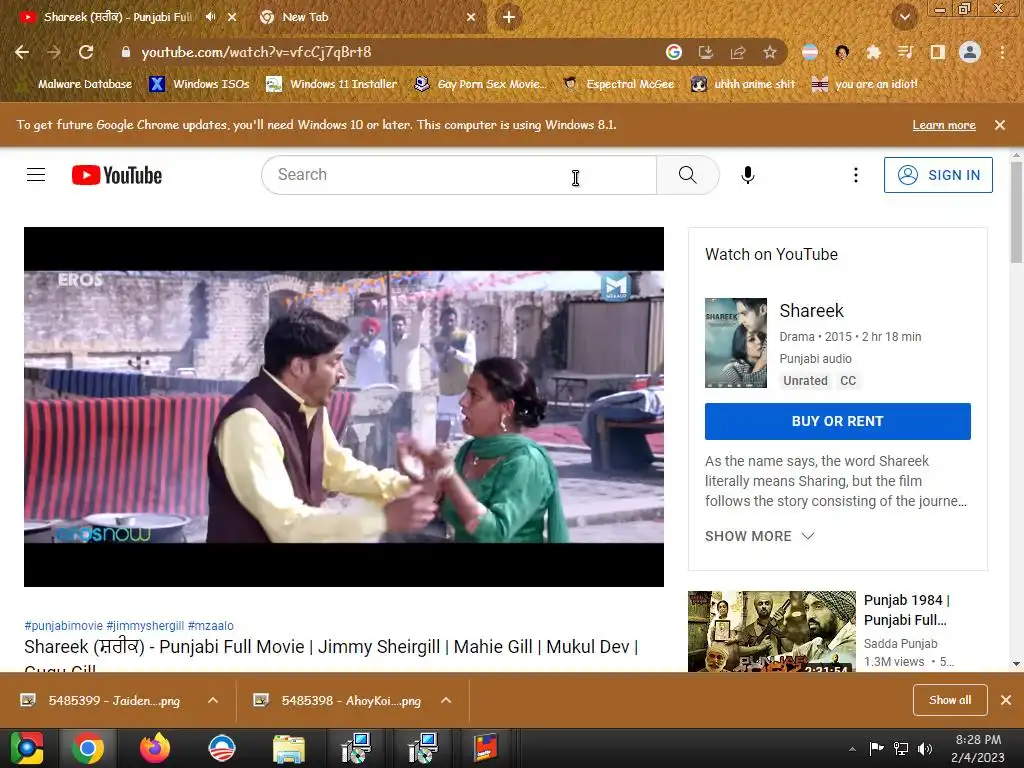Open the 'uhhh anime shit' bookmark
The image size is (1024, 768).
[744, 84]
